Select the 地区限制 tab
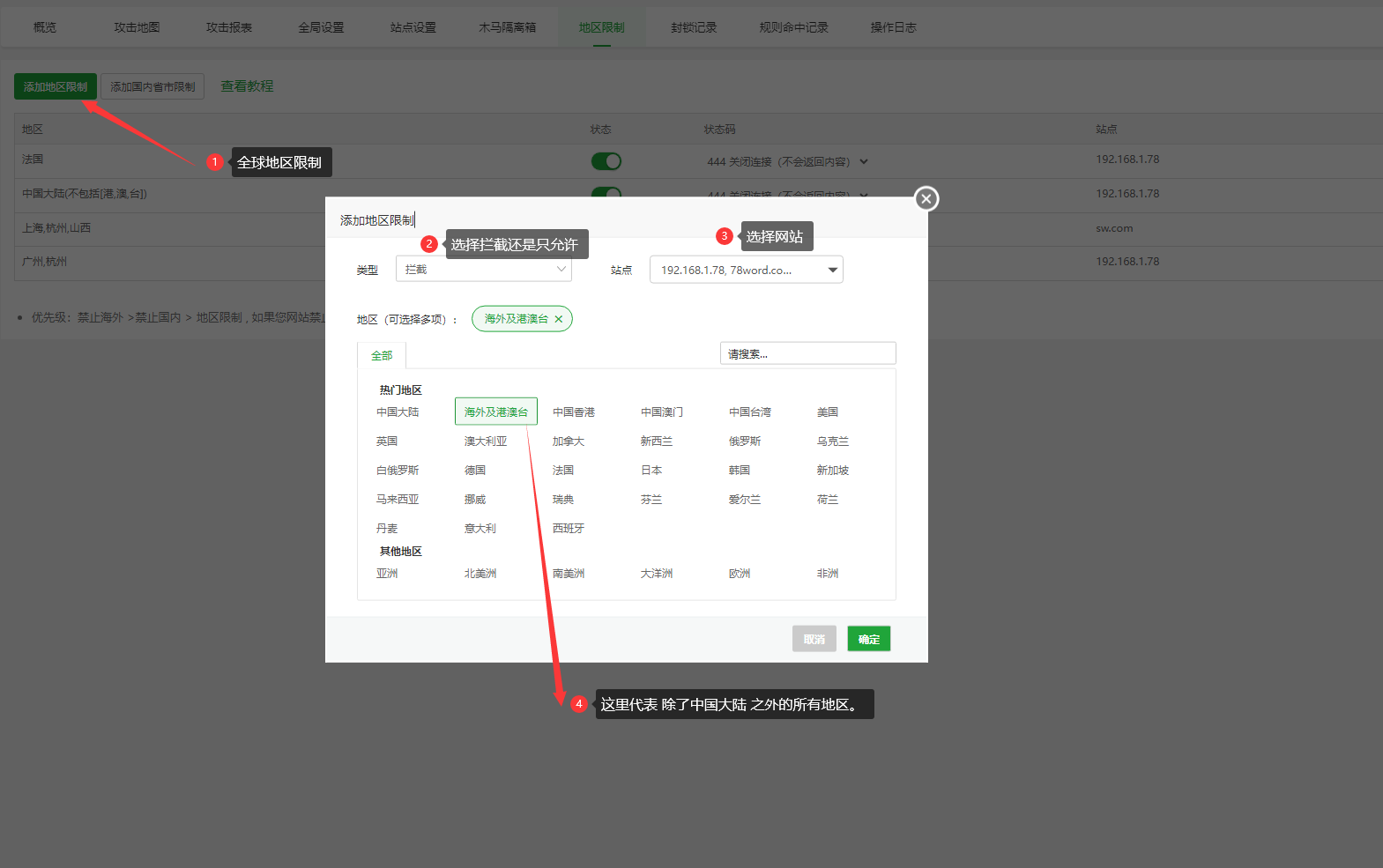Screen dimensions: 1383x868 pyautogui.click(x=601, y=27)
